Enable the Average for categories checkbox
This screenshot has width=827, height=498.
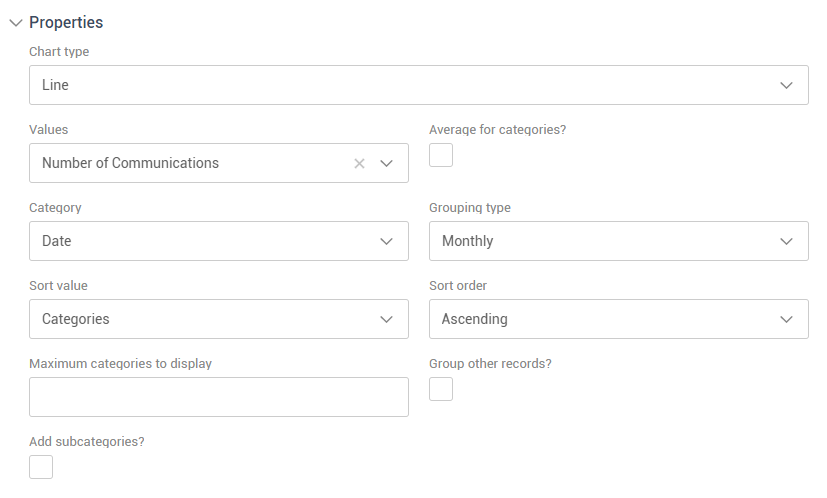441,155
